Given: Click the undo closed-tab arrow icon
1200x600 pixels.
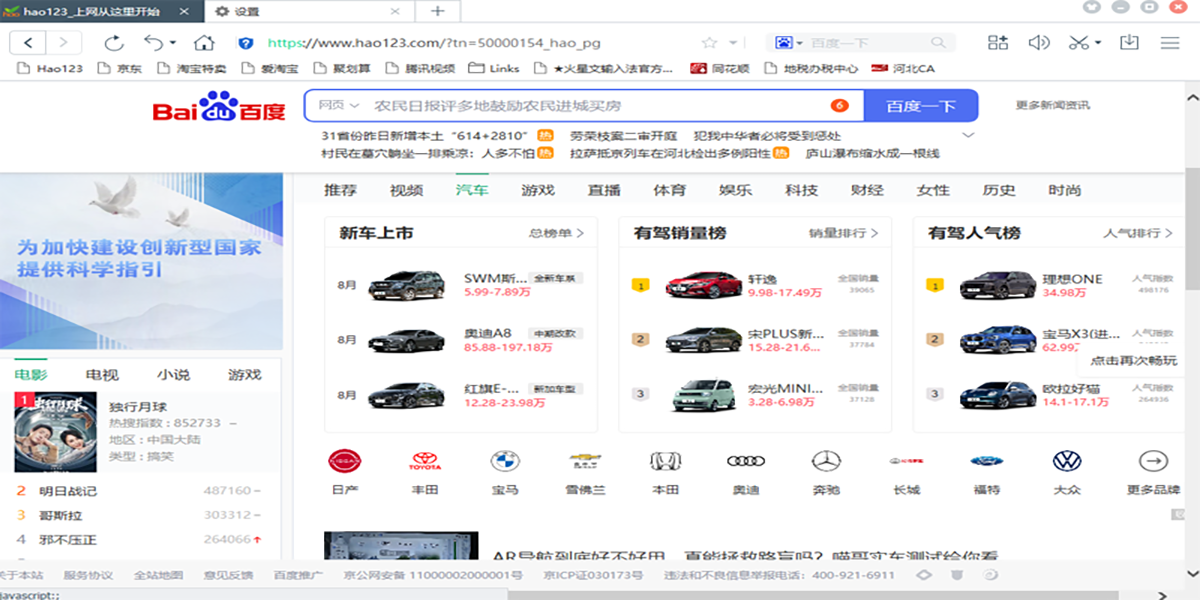Looking at the screenshot, I should click(153, 43).
